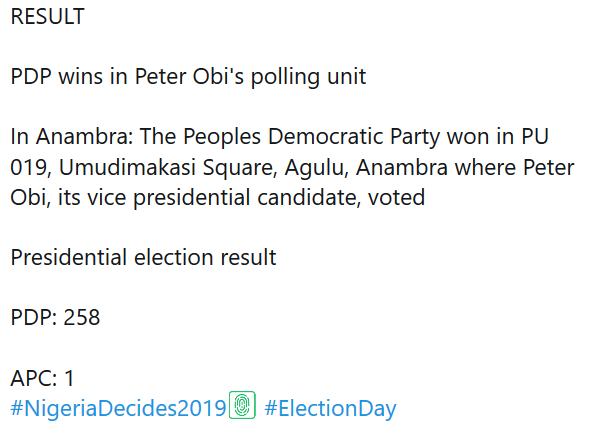Click the RESULT heading text
Screen dimensions: 600x429
(47, 17)
